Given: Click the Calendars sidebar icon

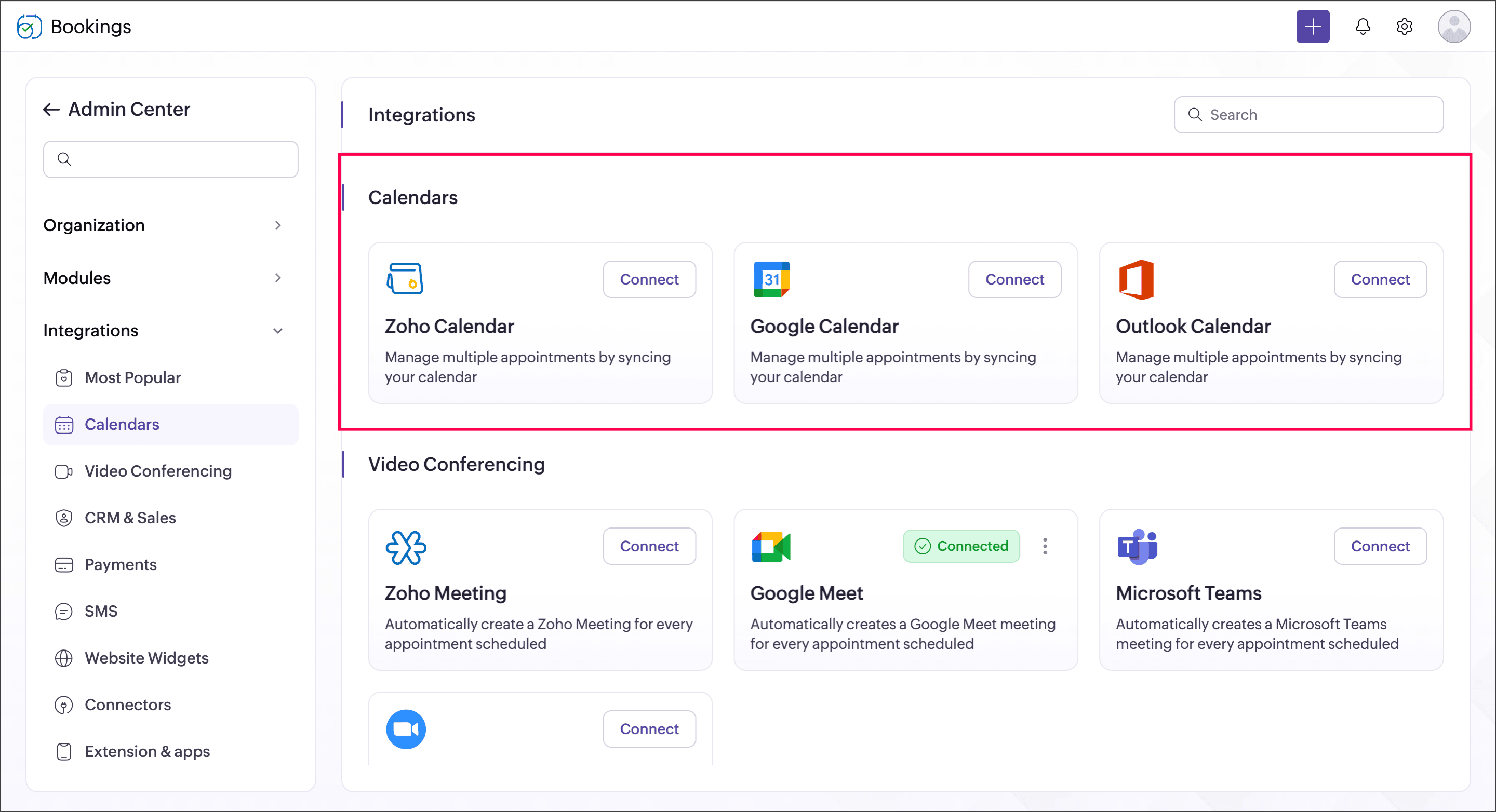Looking at the screenshot, I should coord(64,425).
